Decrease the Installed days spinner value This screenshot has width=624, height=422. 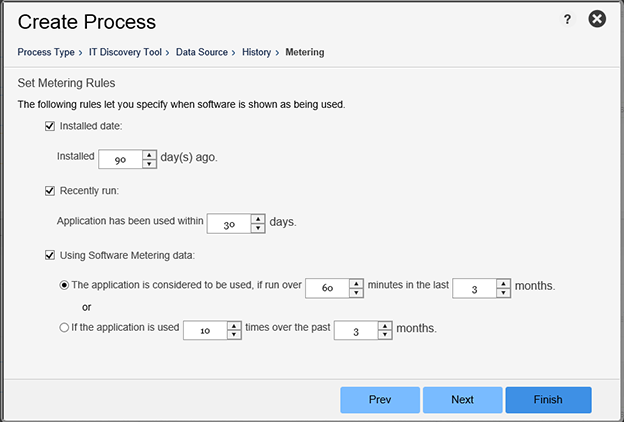[149, 162]
